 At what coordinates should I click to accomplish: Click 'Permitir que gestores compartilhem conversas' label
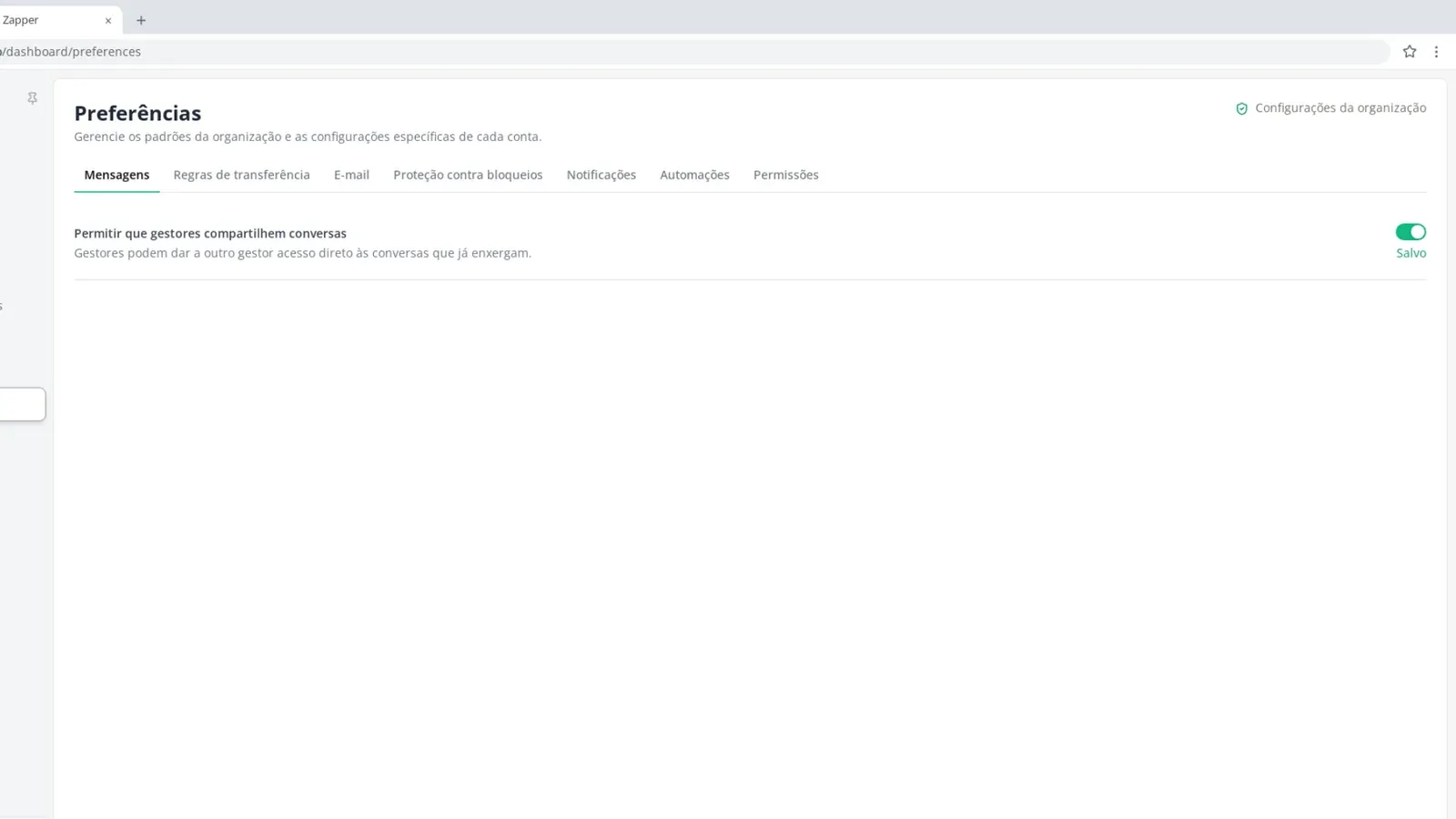coord(210,234)
